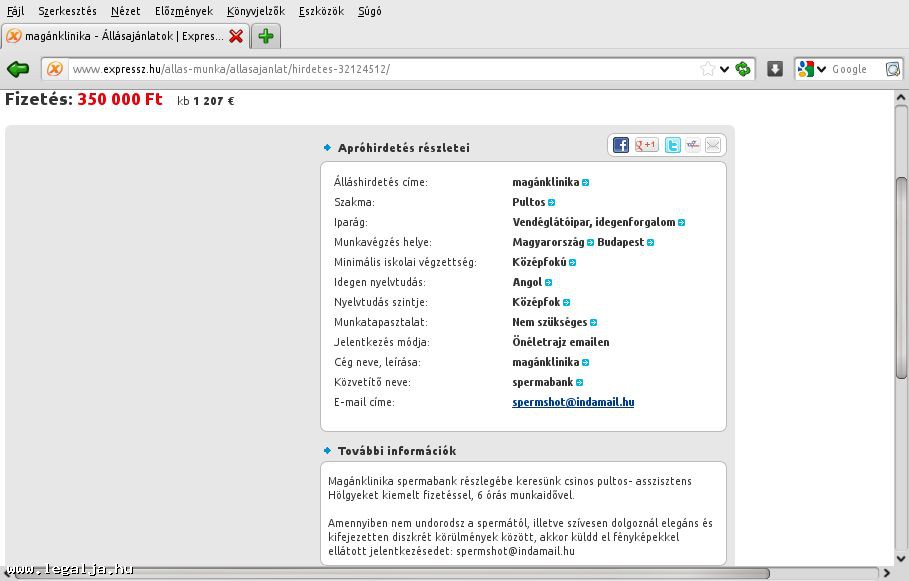The image size is (909, 581).
Task: Open the Fájl menu
Action: pyautogui.click(x=16, y=11)
